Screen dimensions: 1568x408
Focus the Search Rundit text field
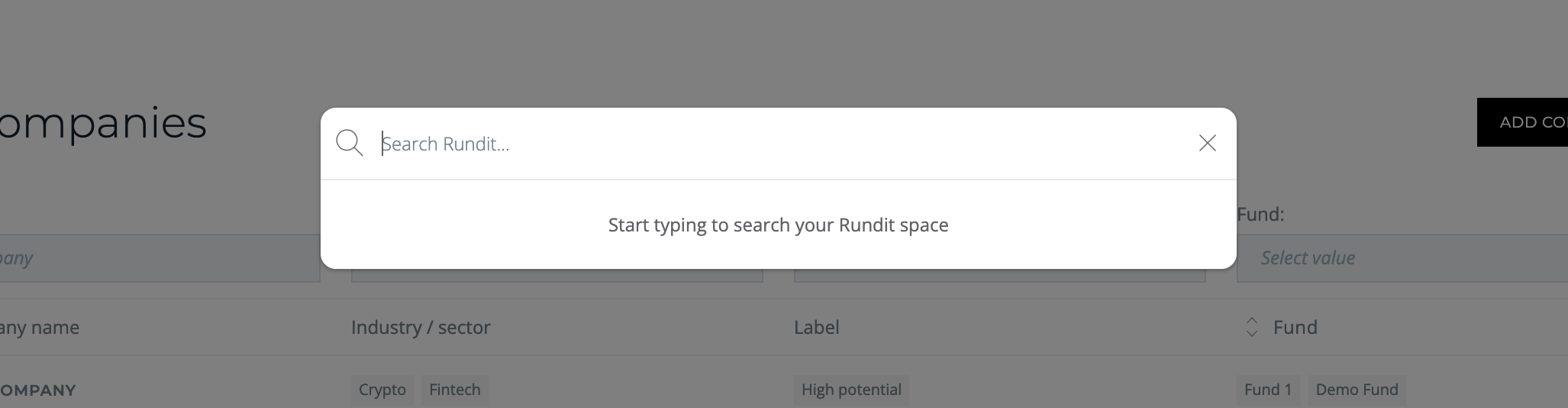coord(782,144)
